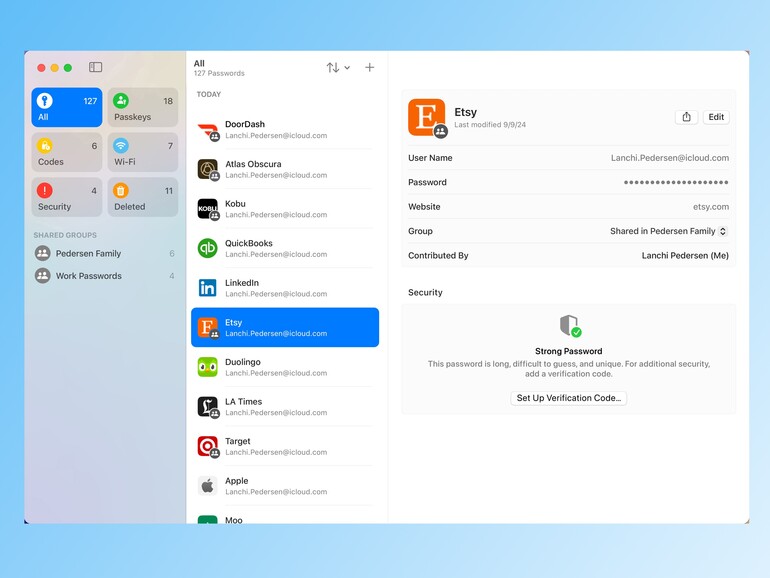The width and height of the screenshot is (770, 578).
Task: Click the Etsy icon in the list
Action: coord(208,328)
